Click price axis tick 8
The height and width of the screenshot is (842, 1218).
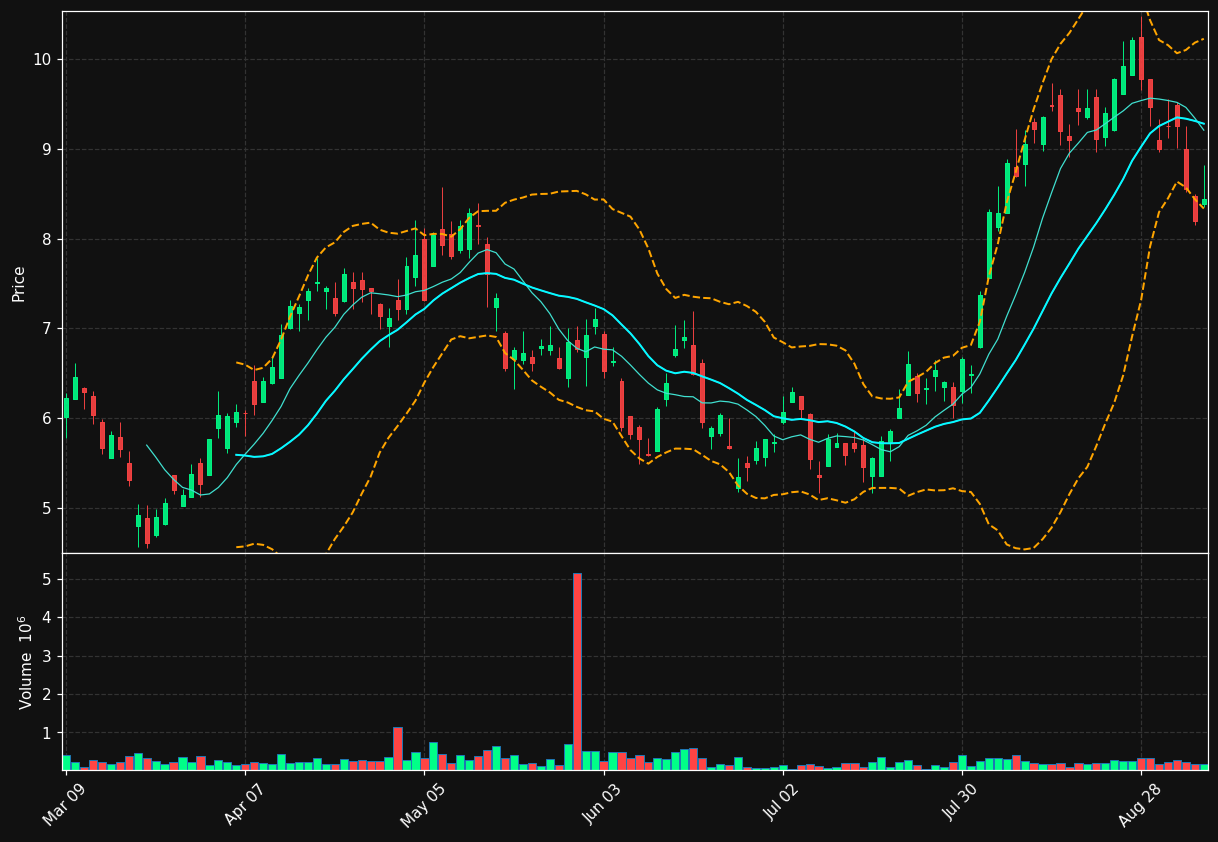46,239
